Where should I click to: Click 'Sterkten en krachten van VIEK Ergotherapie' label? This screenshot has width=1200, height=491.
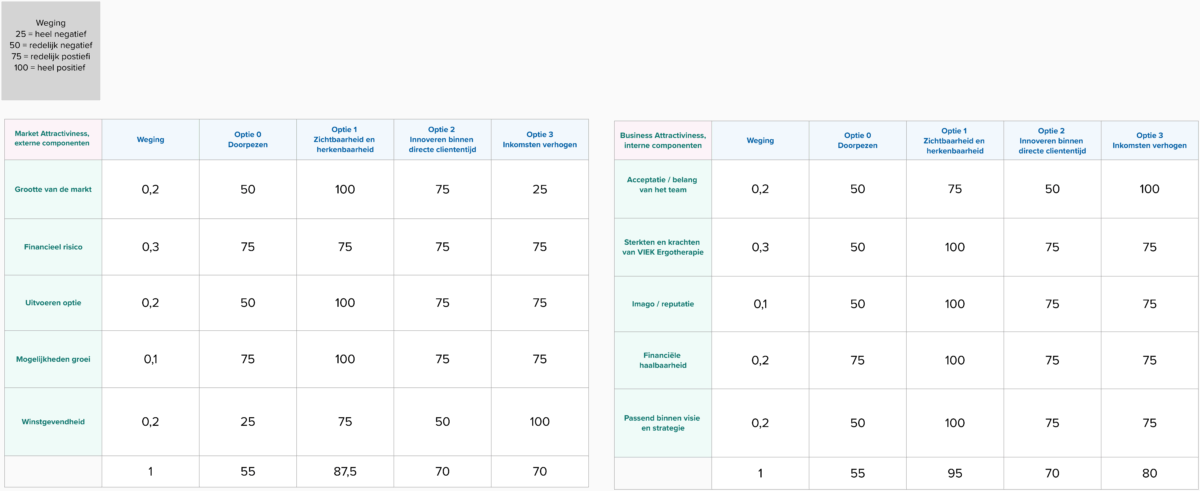click(663, 246)
